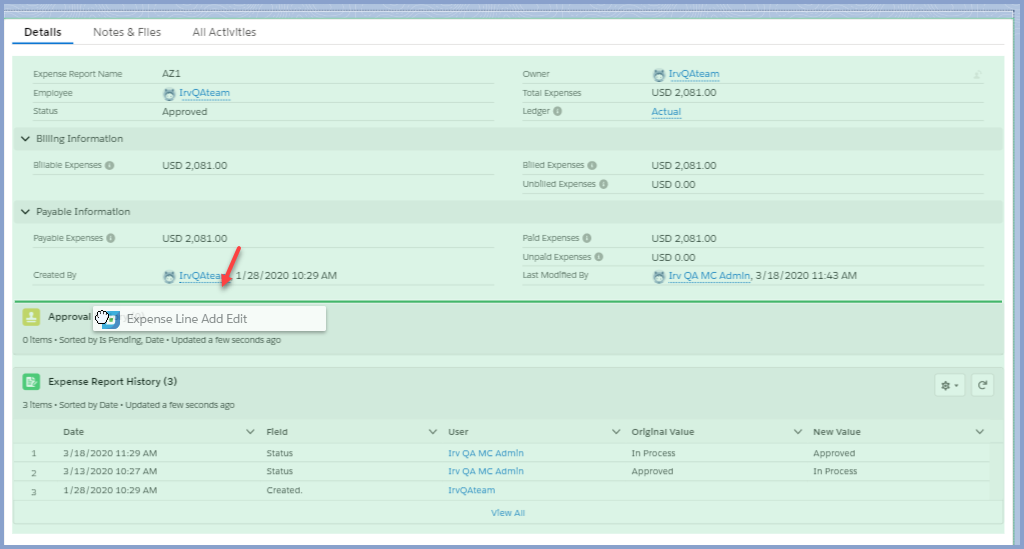Open the User column dropdown
This screenshot has height=549, width=1024.
[615, 431]
